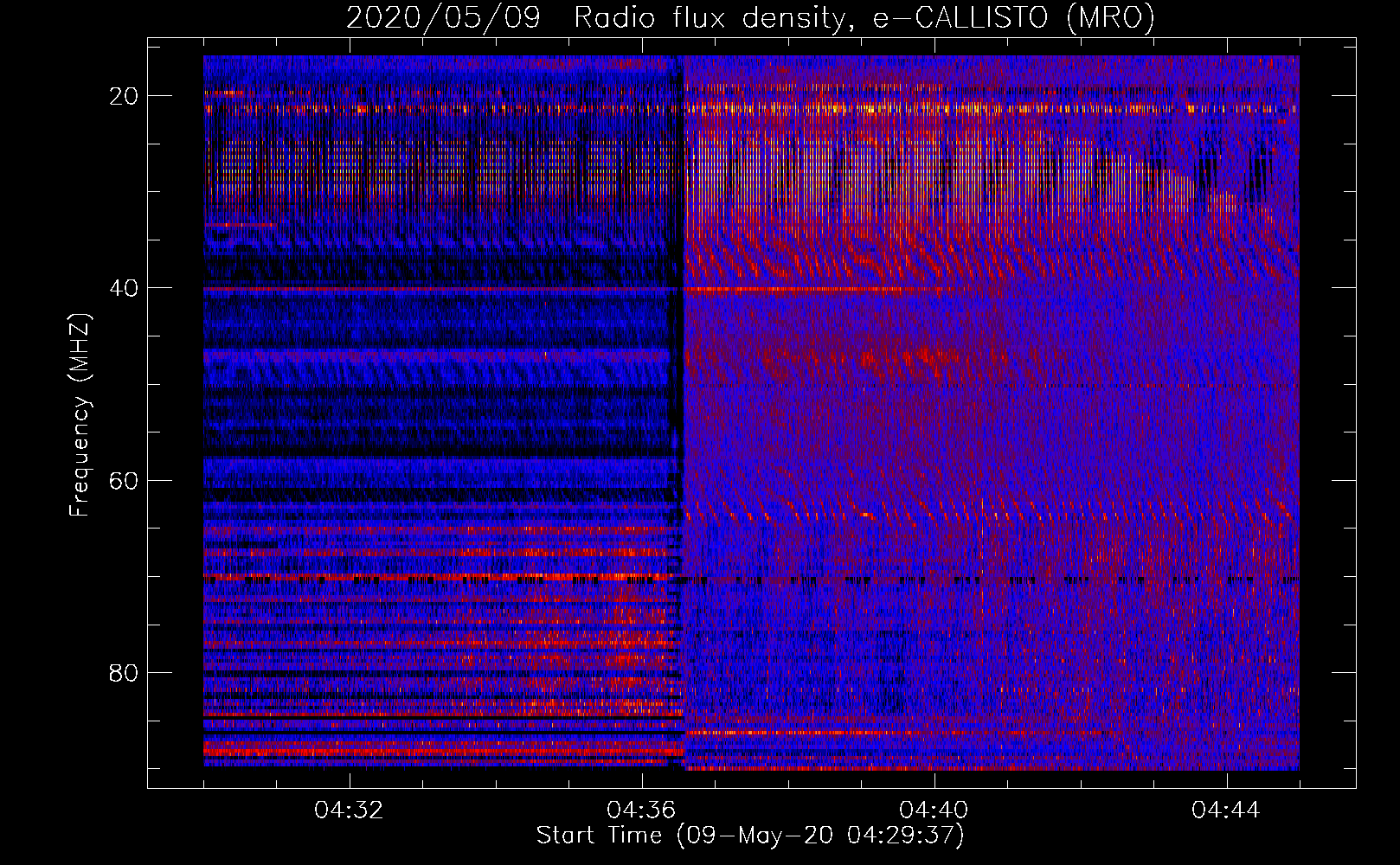This screenshot has width=1400, height=865.
Task: Click the Start Time axis label
Action: (x=749, y=836)
